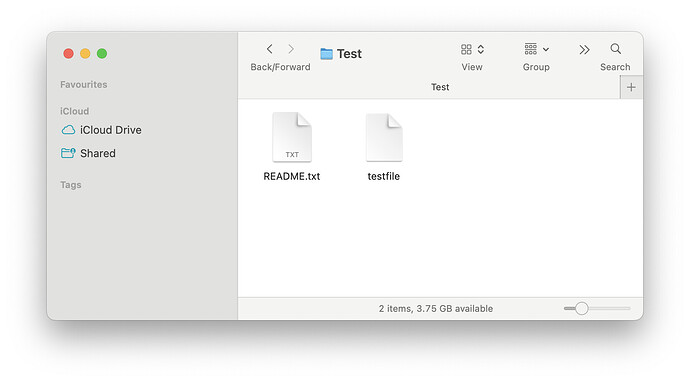Add a new tab with the plus button
Image resolution: width=690 pixels, height=381 pixels.
coord(631,87)
